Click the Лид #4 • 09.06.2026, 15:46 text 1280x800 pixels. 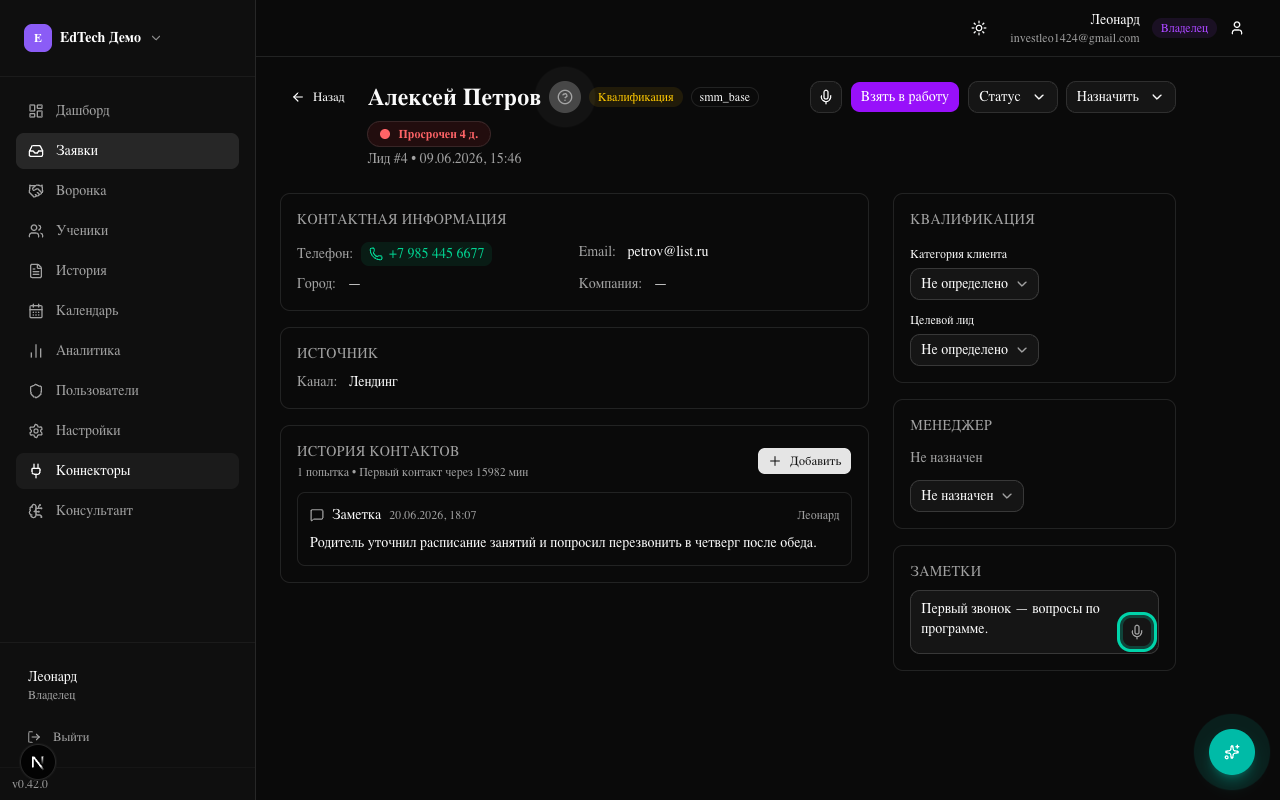click(444, 159)
